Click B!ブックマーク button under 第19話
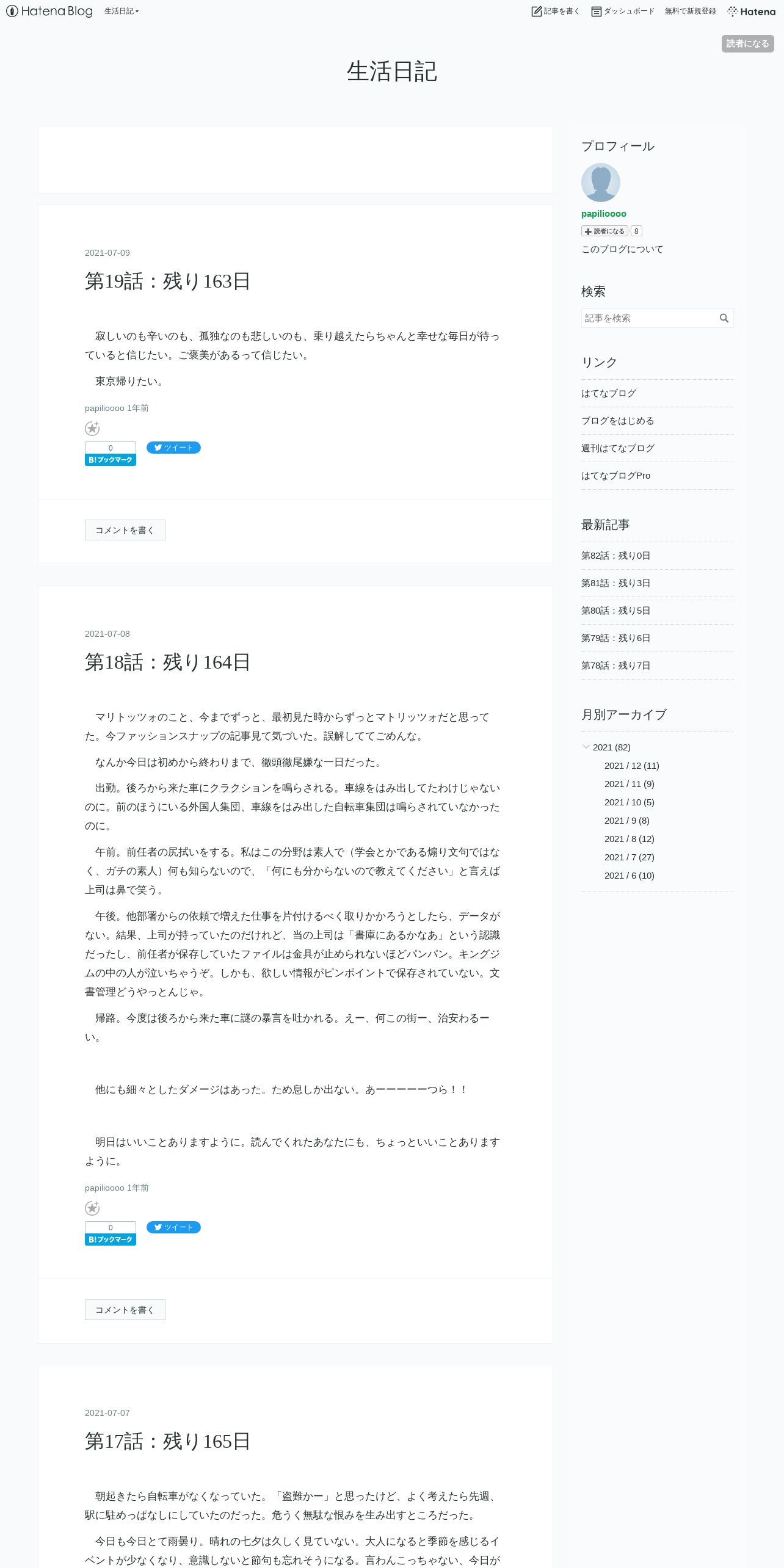Viewport: 784px width, 1568px height. click(x=111, y=460)
